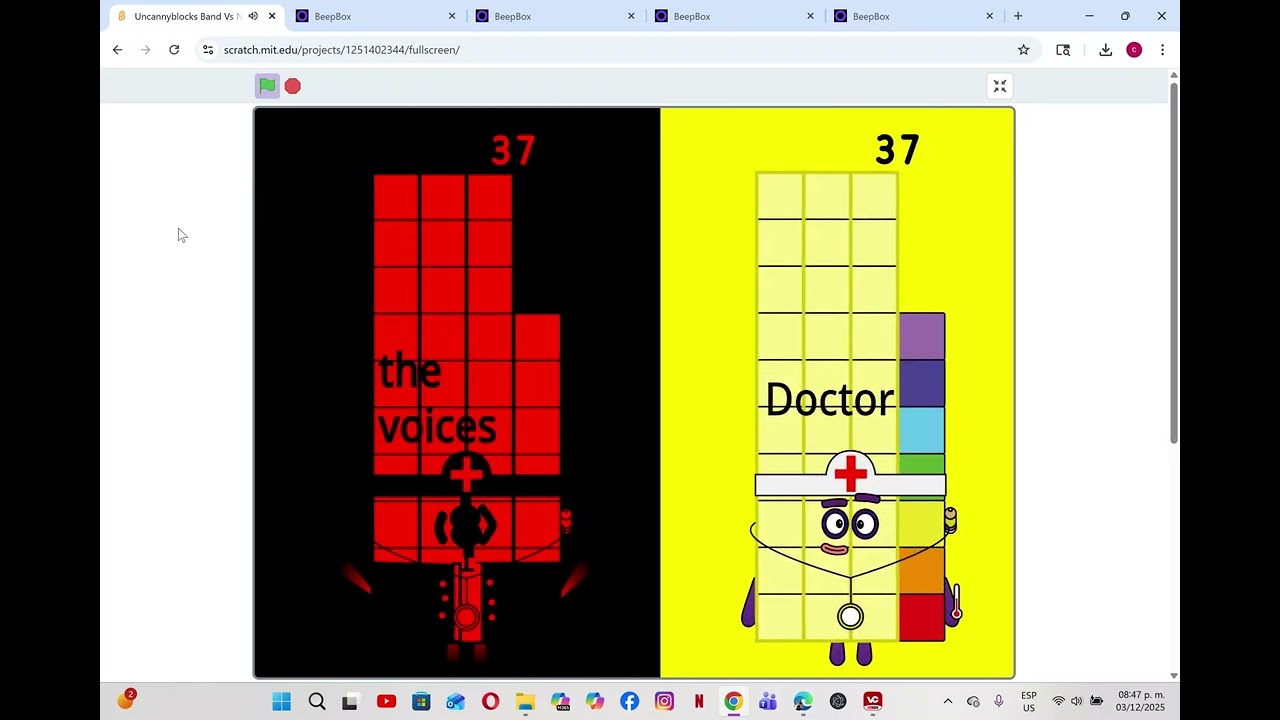This screenshot has width=1280, height=720.
Task: Click the cloud sync tray icon
Action: pos(973,702)
